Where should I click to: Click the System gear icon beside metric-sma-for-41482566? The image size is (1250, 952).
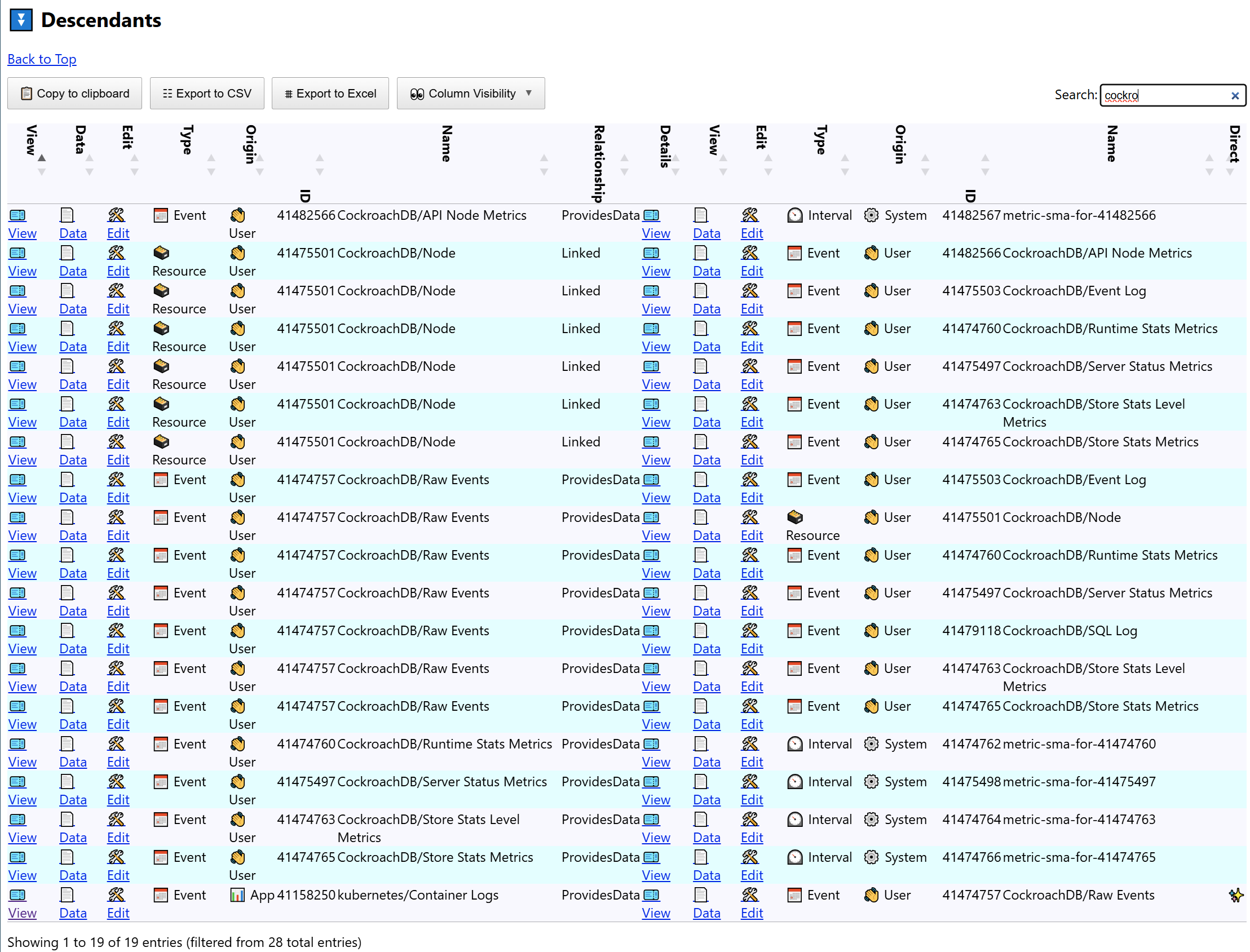coord(871,215)
